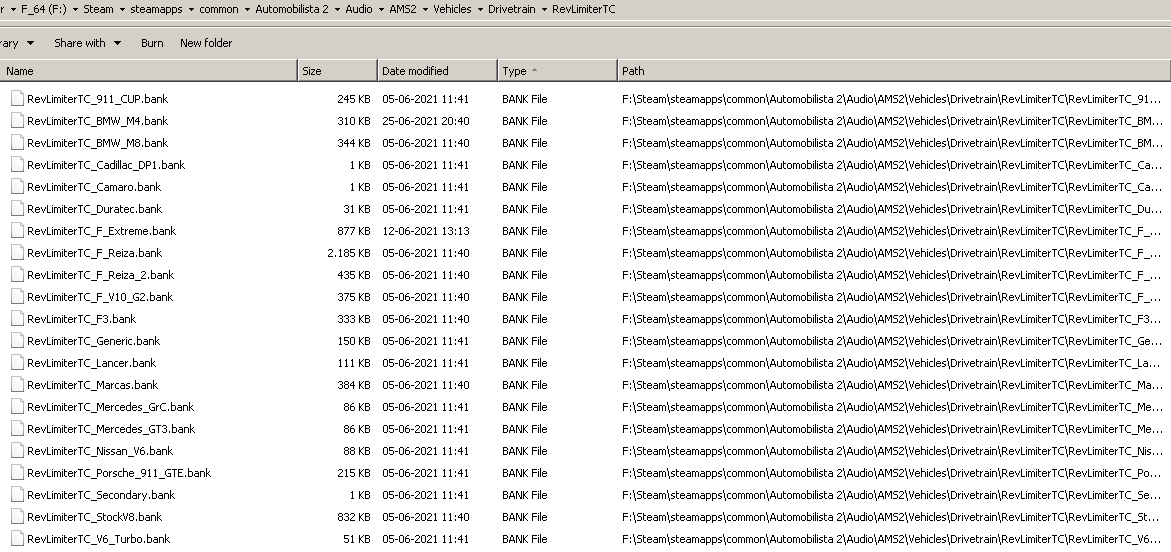
Task: Click file icon of RevLimiterTC_F_Reiza_2.bank
Action: pyautogui.click(x=17, y=275)
